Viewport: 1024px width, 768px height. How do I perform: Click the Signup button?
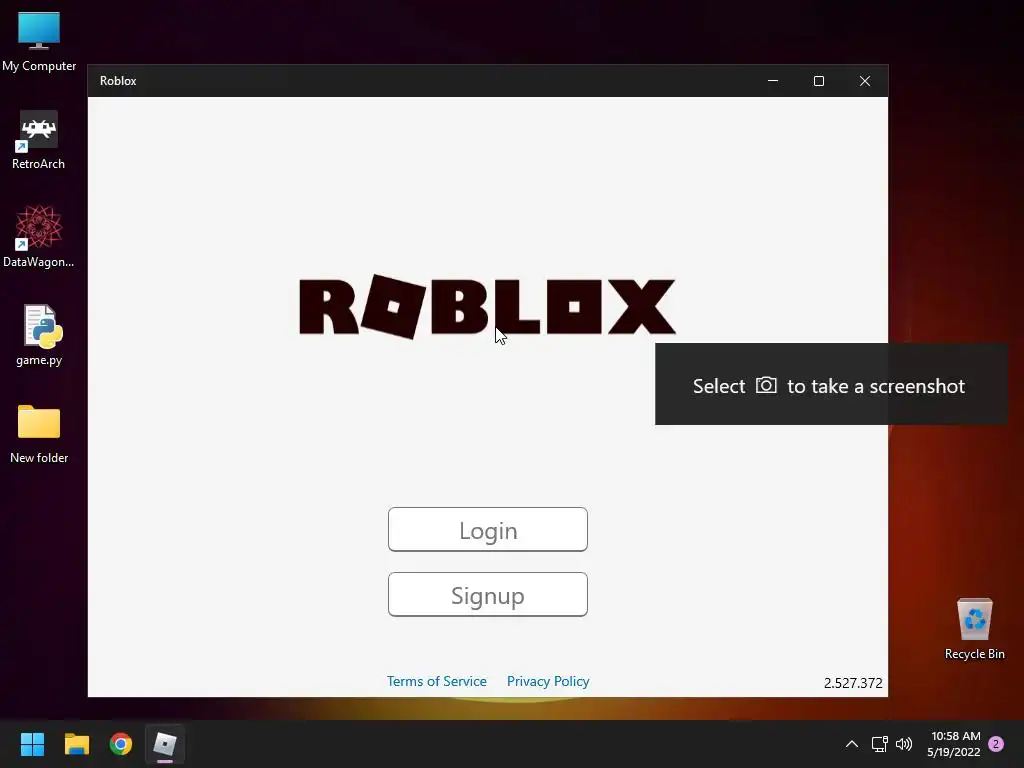click(x=488, y=595)
